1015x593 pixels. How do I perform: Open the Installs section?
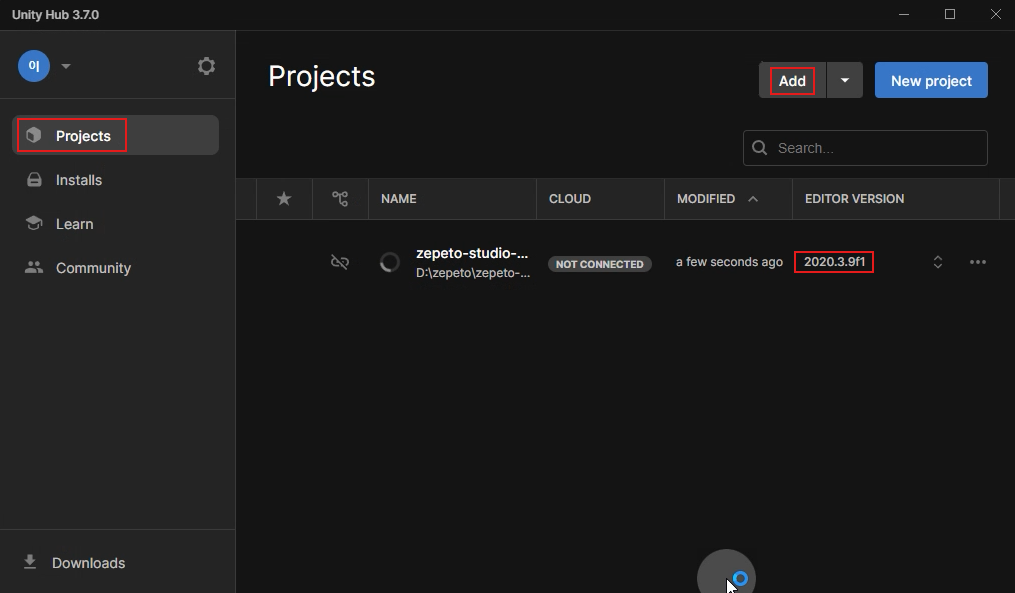[115, 180]
